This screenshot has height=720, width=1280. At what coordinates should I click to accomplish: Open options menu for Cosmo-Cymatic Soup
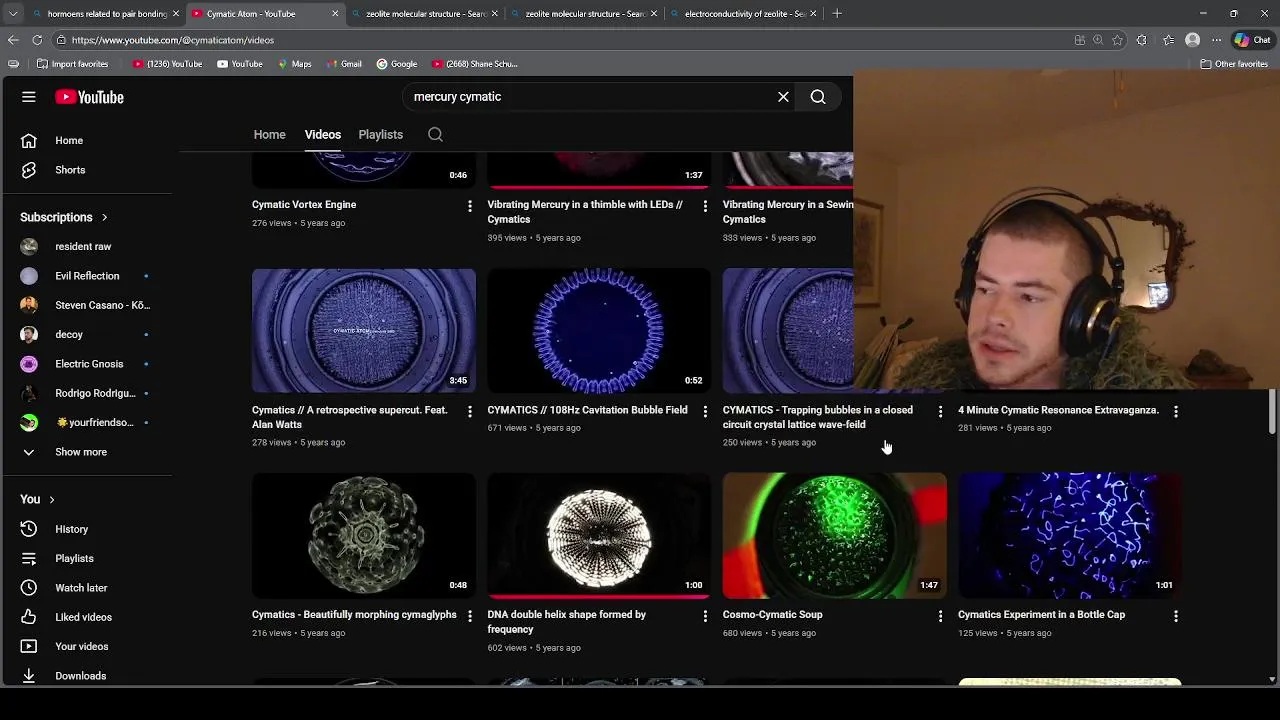point(940,616)
